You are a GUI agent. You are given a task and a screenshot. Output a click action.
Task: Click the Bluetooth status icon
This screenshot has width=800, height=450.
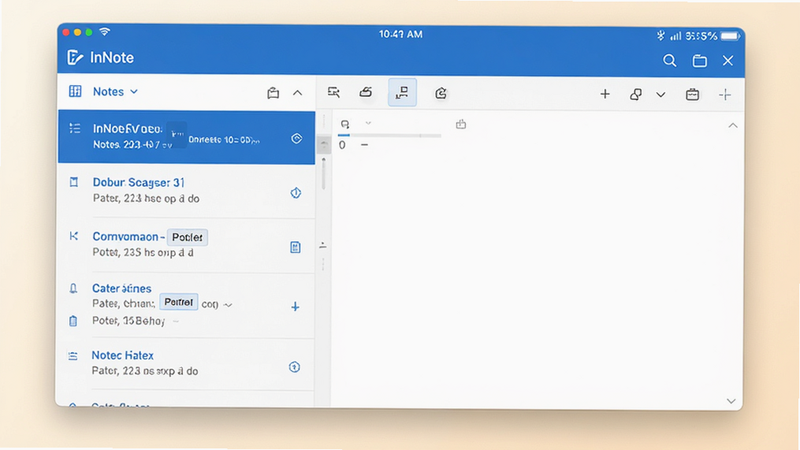(661, 35)
